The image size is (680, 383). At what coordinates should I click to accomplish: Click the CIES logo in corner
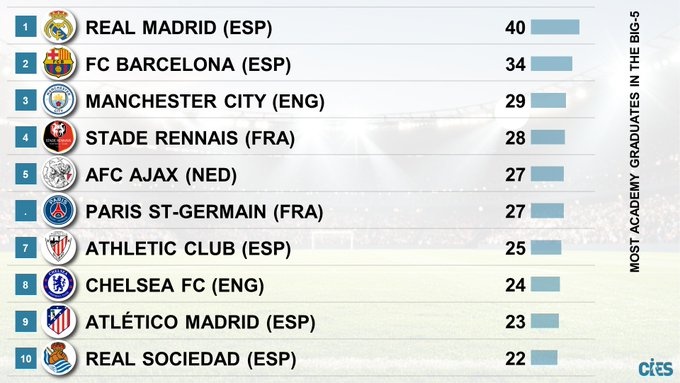[655, 368]
